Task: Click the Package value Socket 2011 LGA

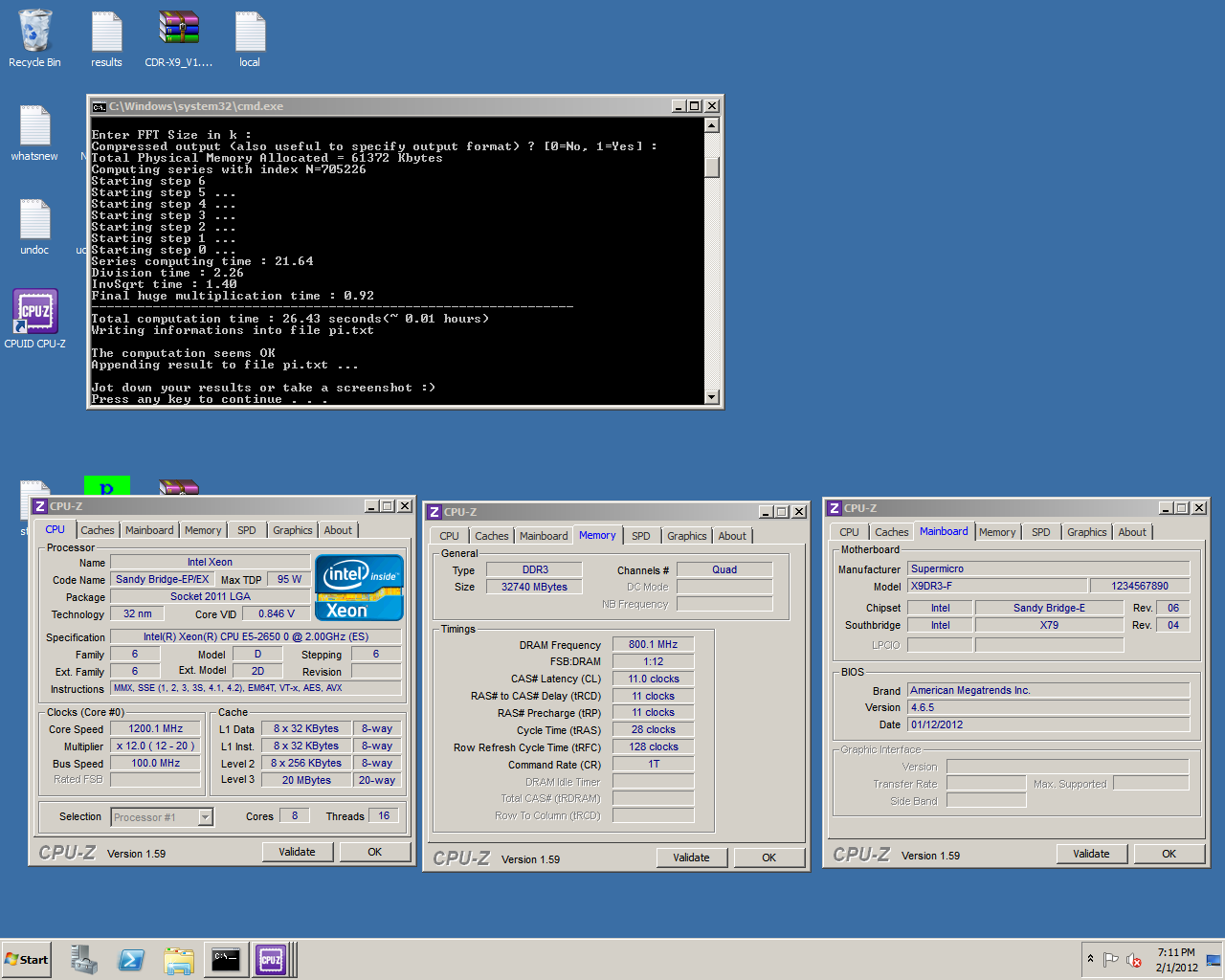Action: coord(211,596)
